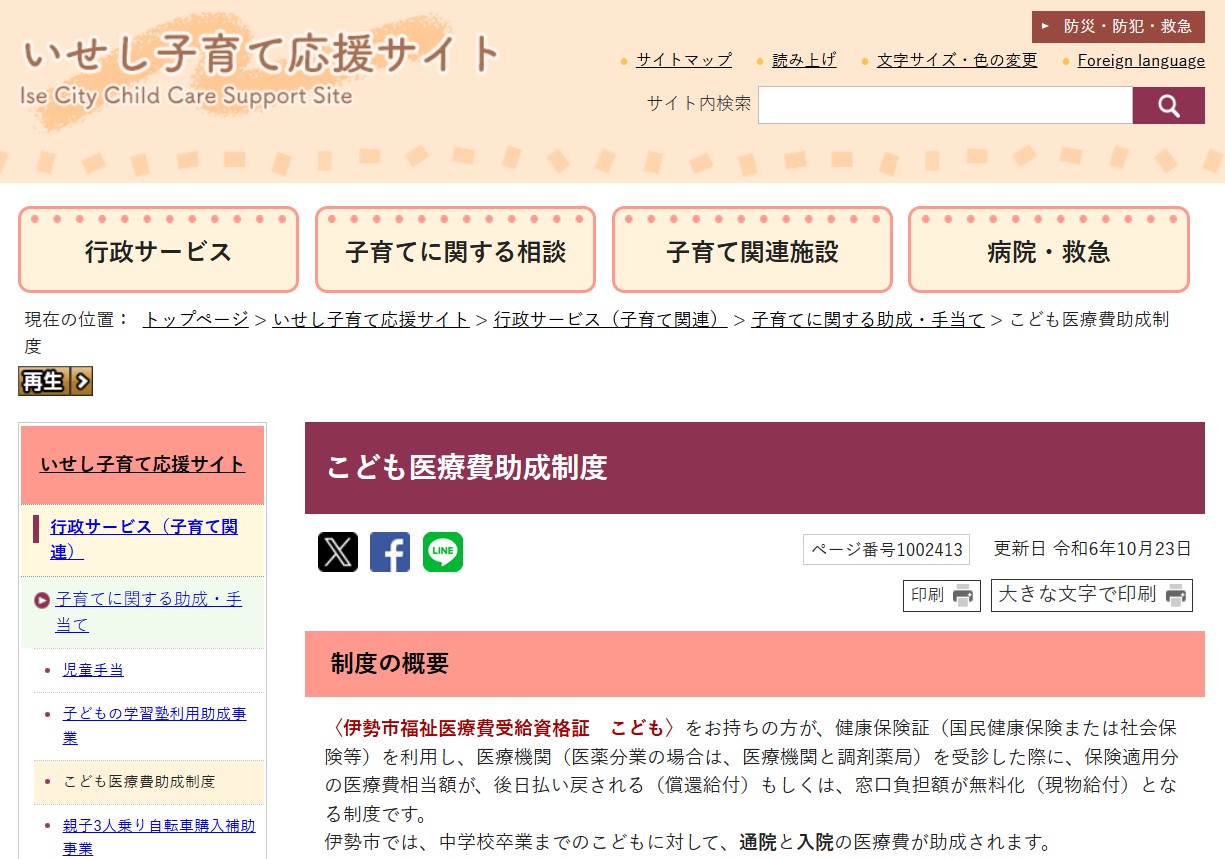Open the 行政サービス main menu tab
The height and width of the screenshot is (859, 1225).
pos(158,251)
